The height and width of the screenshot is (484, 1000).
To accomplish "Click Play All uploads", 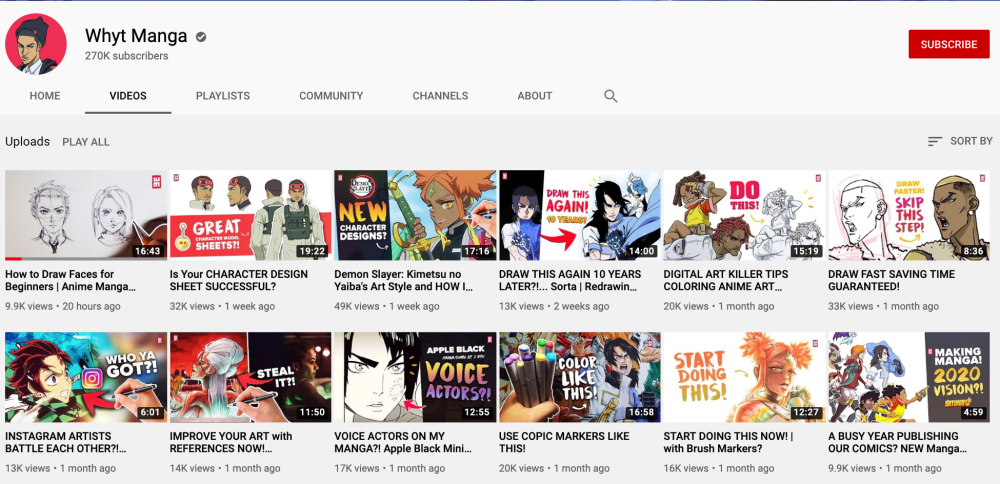I will point(85,142).
